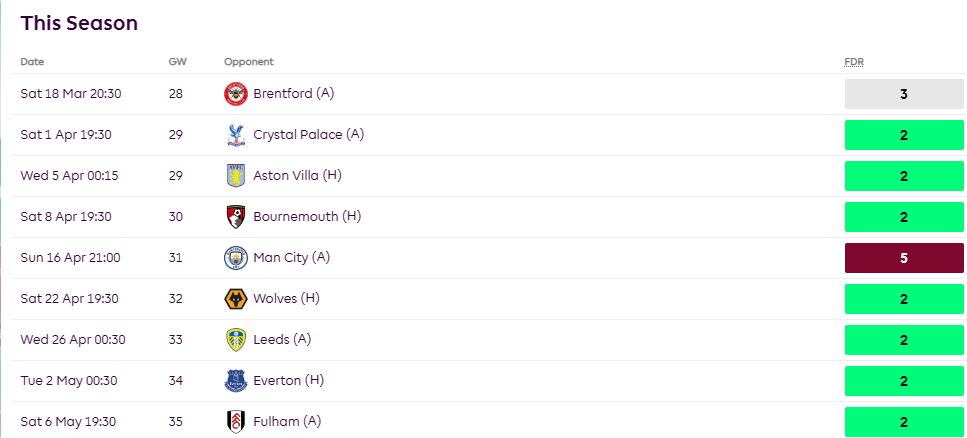Click the Bournemouth club crest
Viewport: 967px width, 438px height.
point(235,217)
